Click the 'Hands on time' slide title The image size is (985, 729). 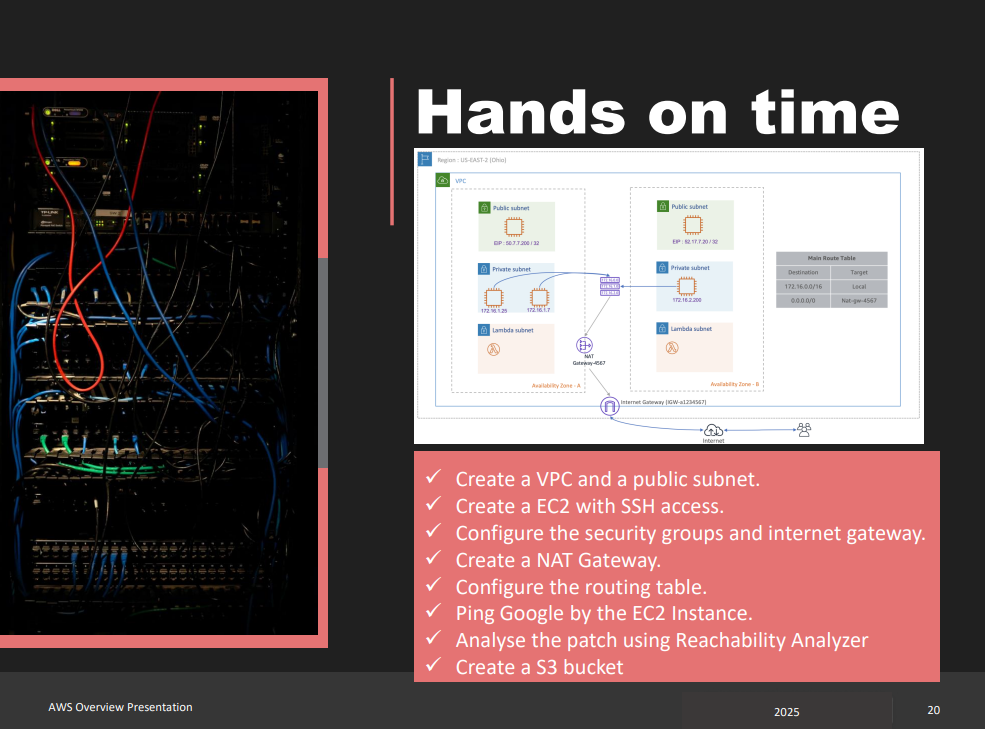[658, 112]
